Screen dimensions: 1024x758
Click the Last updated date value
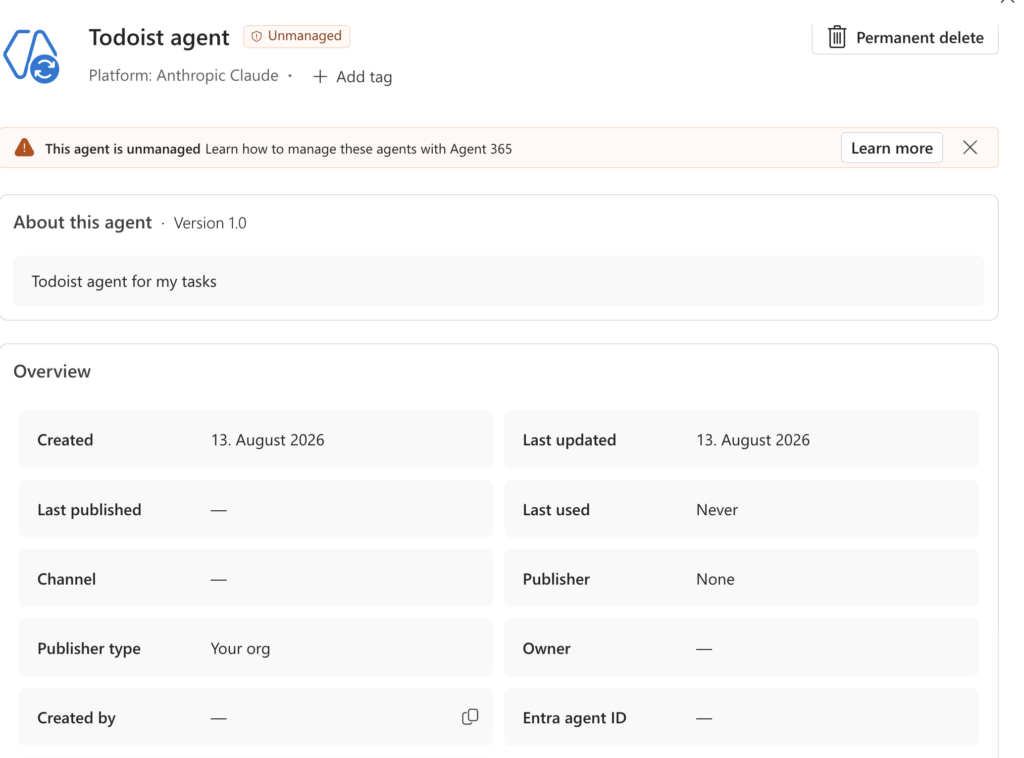[752, 440]
